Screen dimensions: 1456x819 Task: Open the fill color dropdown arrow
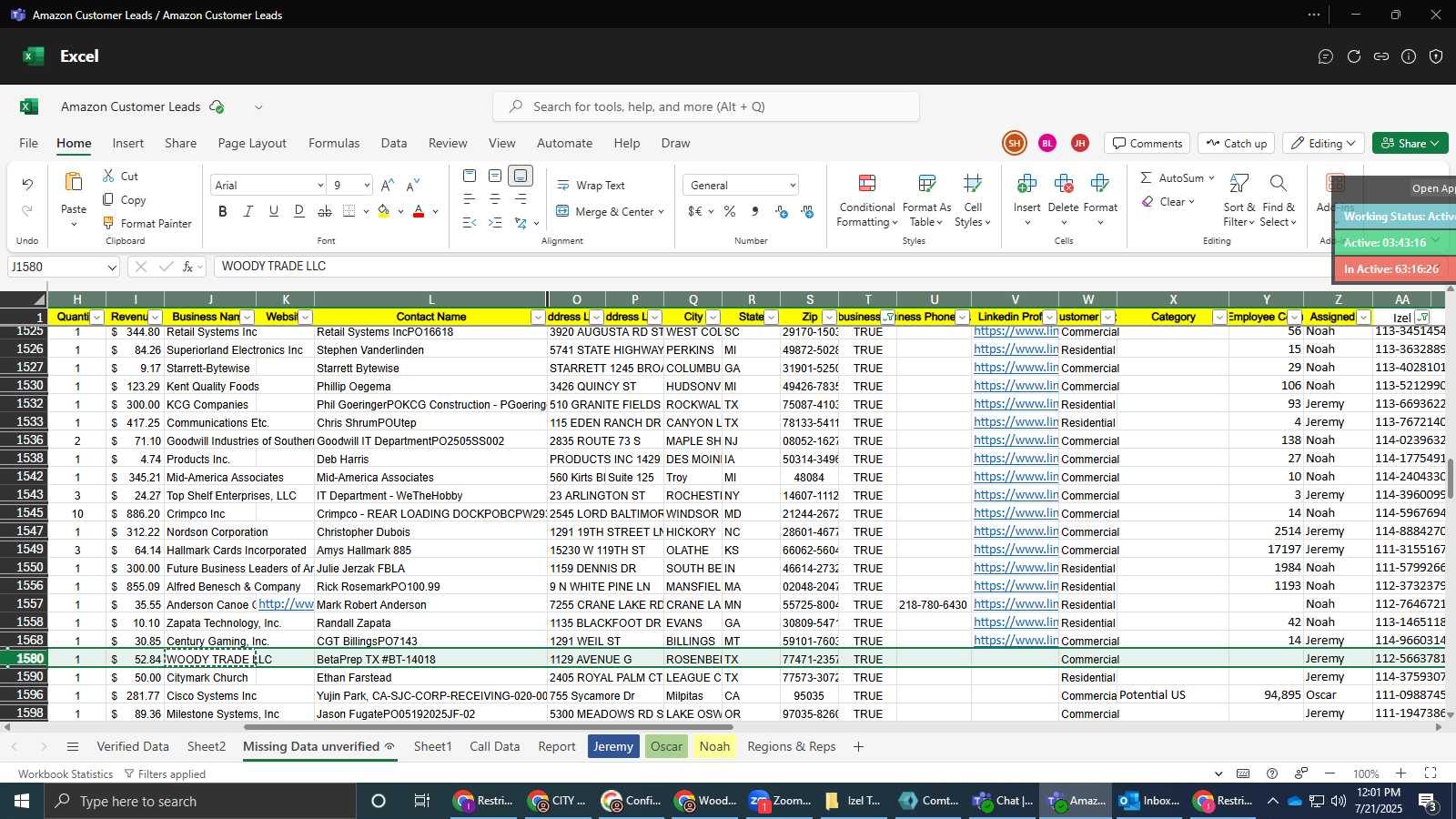(x=400, y=212)
